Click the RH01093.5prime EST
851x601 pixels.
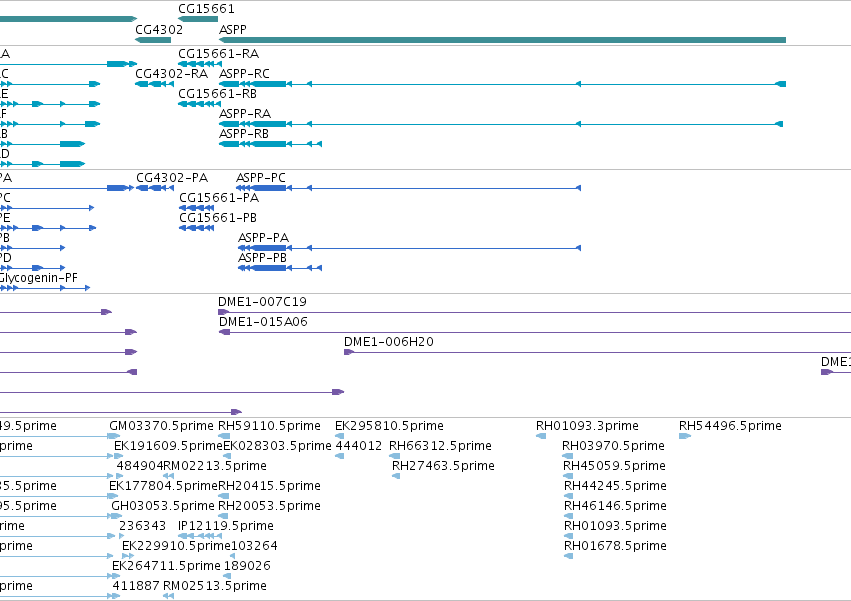click(569, 536)
